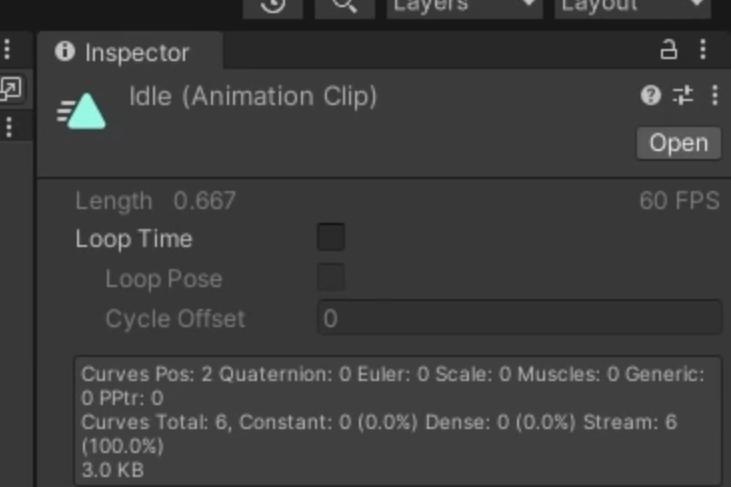
Task: Click the Cycle Offset input field
Action: point(519,318)
